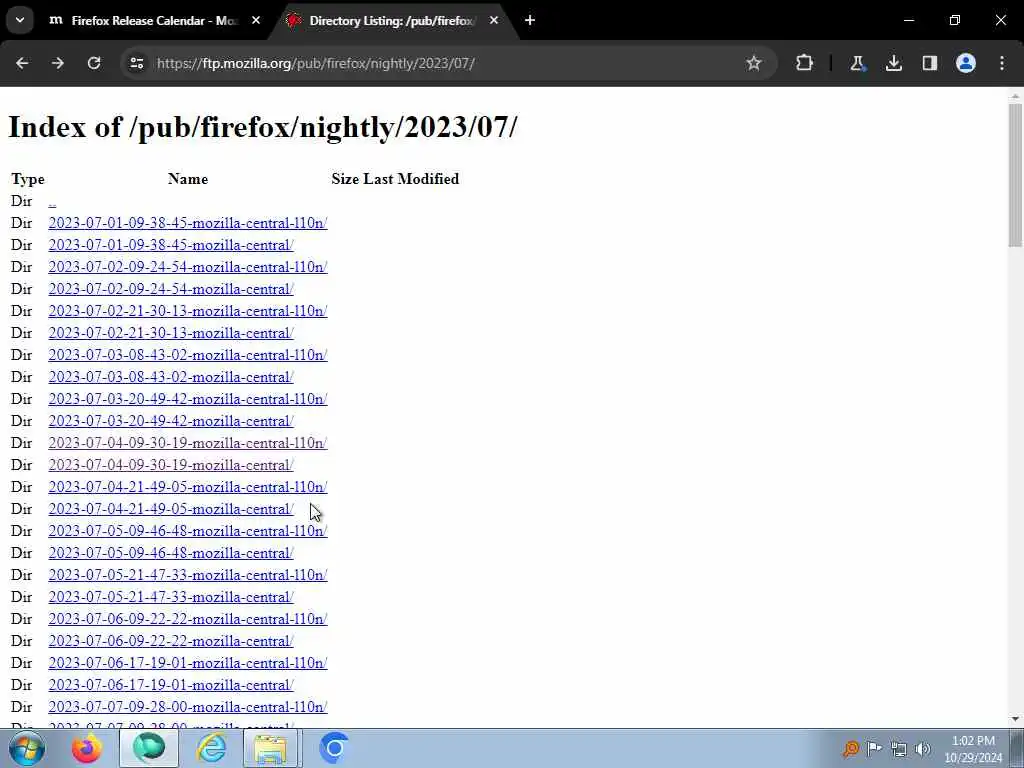This screenshot has height=768, width=1024.
Task: Open 2023-07-01-09-38-45-mozilla-central/ folder
Action: (x=171, y=245)
